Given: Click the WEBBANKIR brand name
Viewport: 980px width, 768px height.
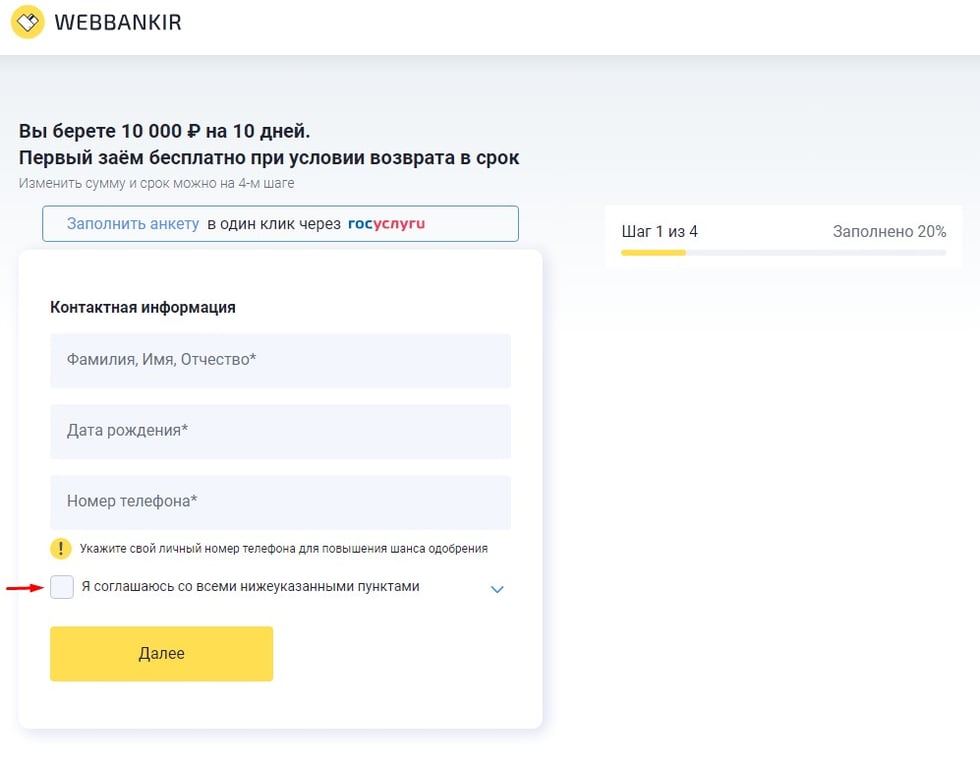Looking at the screenshot, I should pyautogui.click(x=118, y=22).
